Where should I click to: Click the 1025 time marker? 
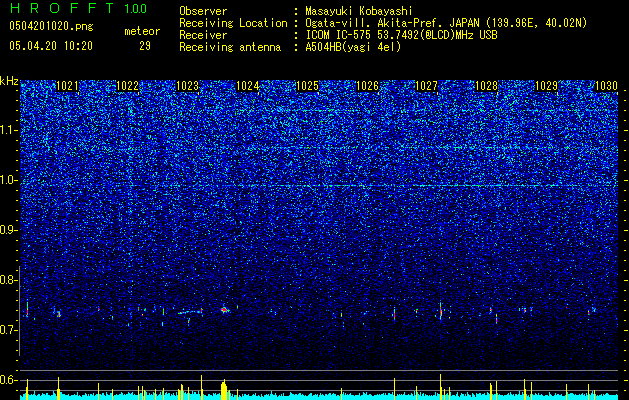click(307, 86)
